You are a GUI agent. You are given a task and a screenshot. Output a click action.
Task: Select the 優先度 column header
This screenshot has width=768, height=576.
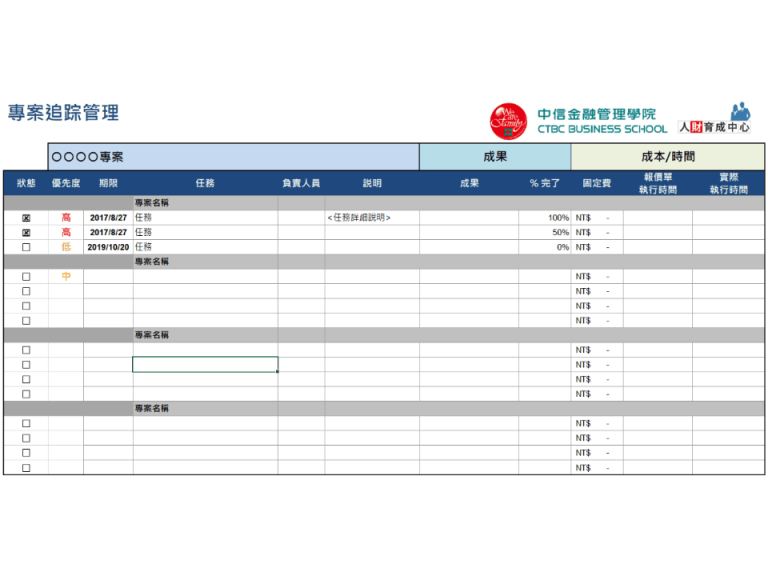[66, 183]
